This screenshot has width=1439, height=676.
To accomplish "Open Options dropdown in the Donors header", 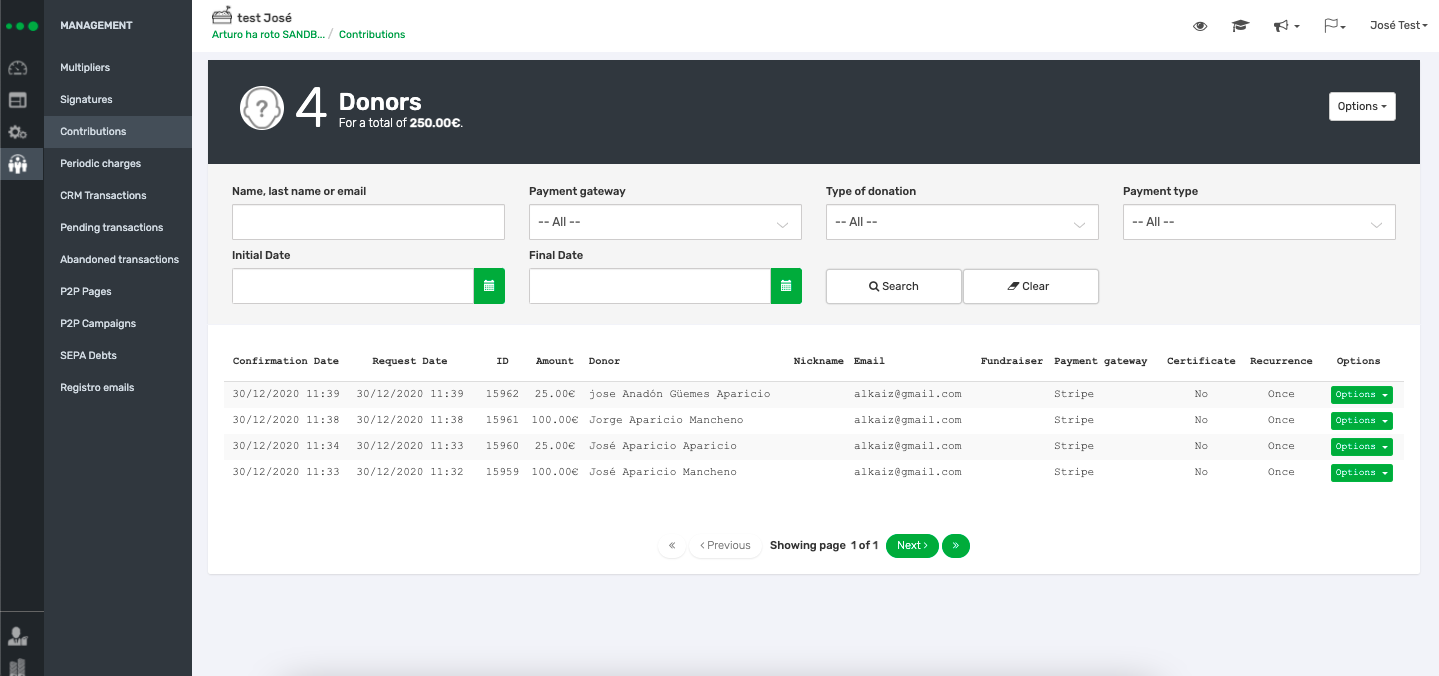I will tap(1361, 106).
